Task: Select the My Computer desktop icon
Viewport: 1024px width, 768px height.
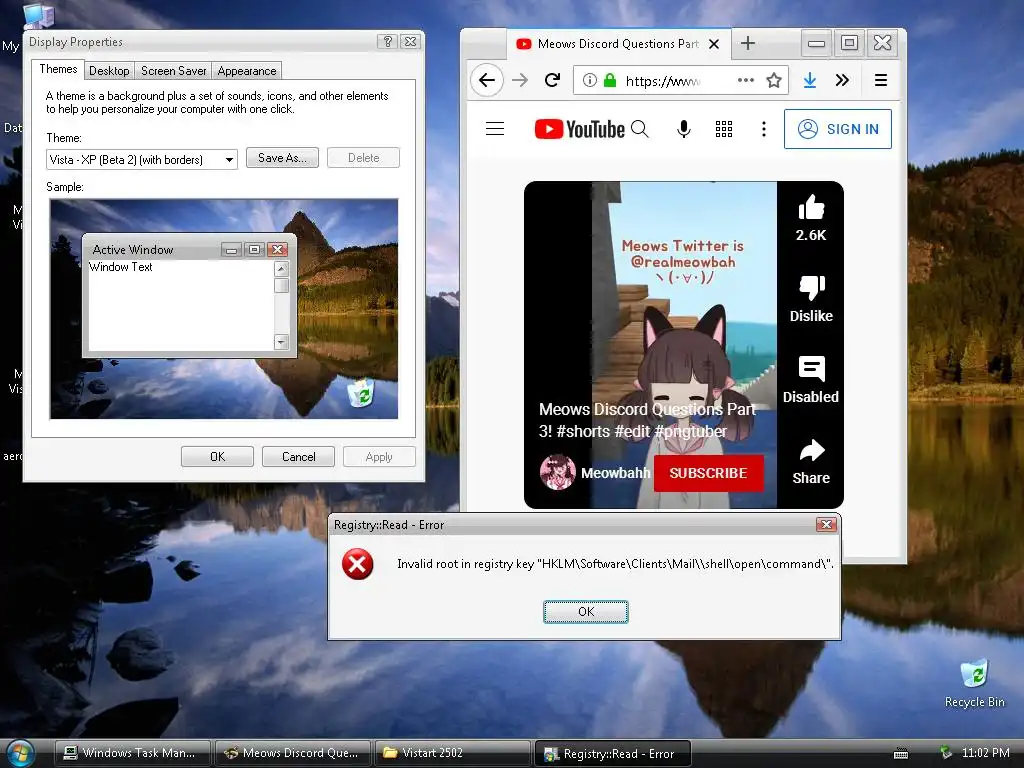Action: 38,16
